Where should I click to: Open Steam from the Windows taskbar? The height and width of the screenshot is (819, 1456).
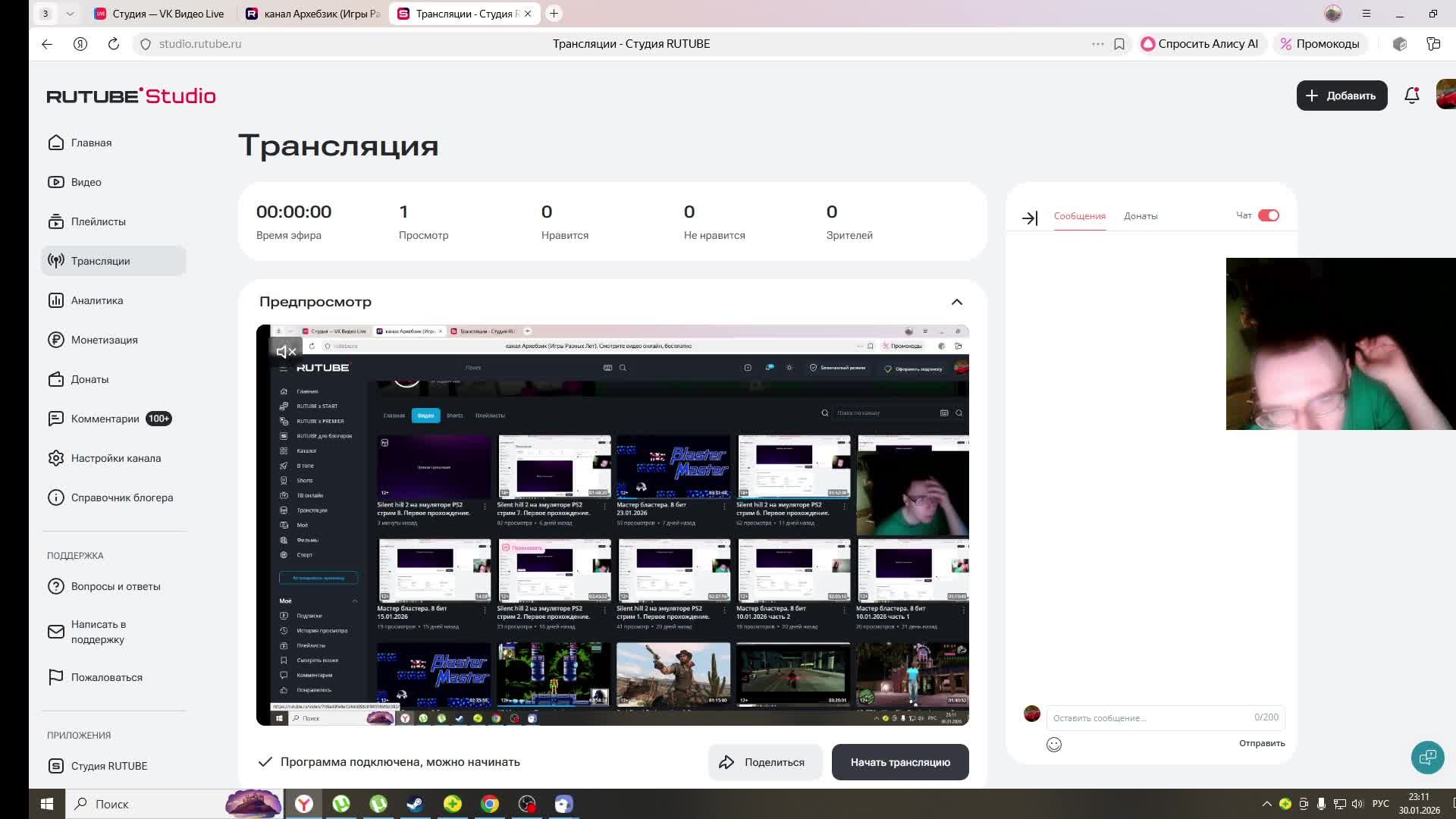415,804
